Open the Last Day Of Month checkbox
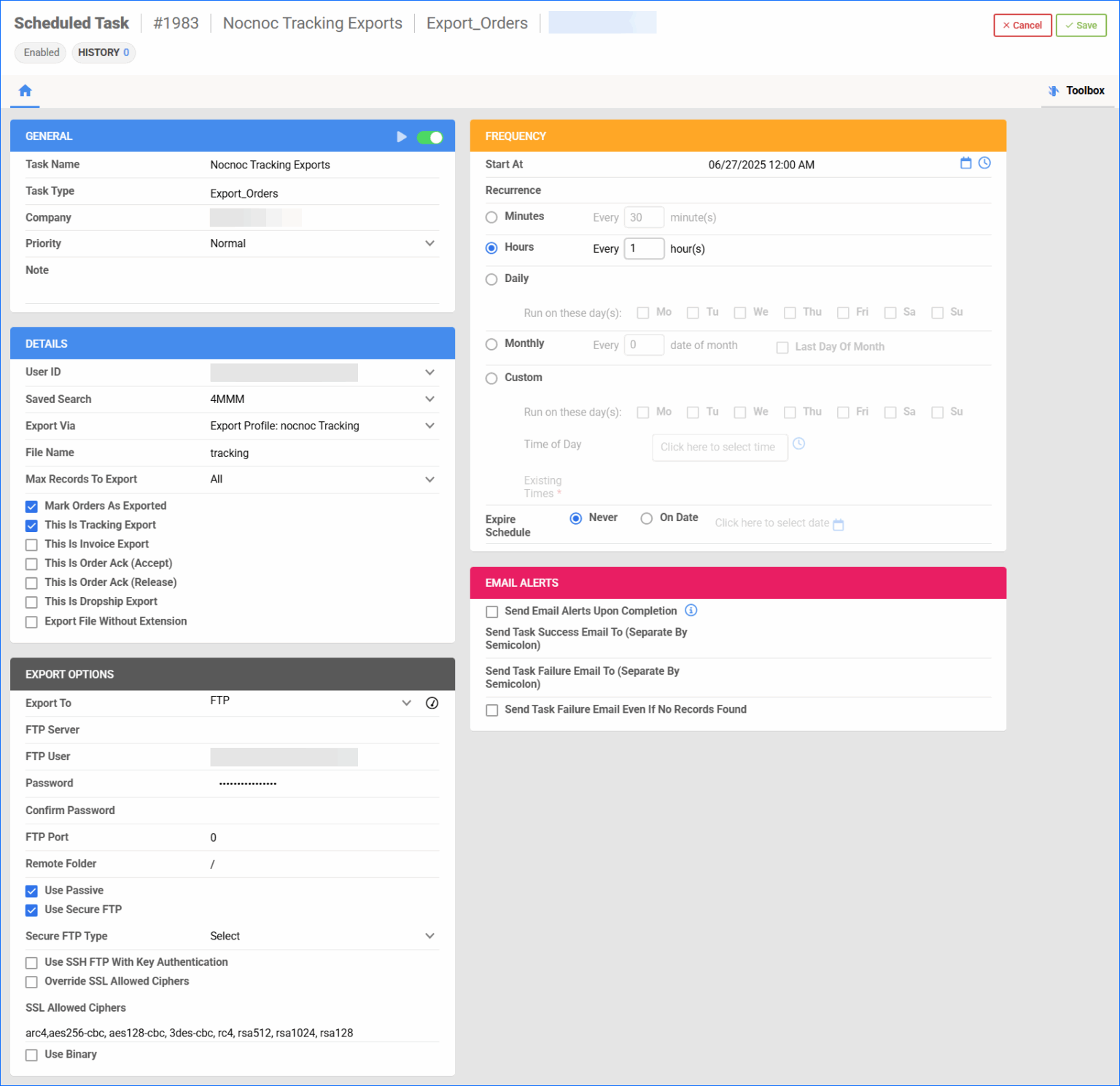The image size is (1120, 1086). (782, 348)
